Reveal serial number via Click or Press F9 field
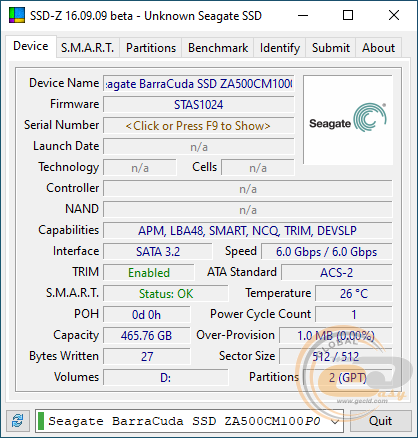The height and width of the screenshot is (438, 418). (x=199, y=126)
